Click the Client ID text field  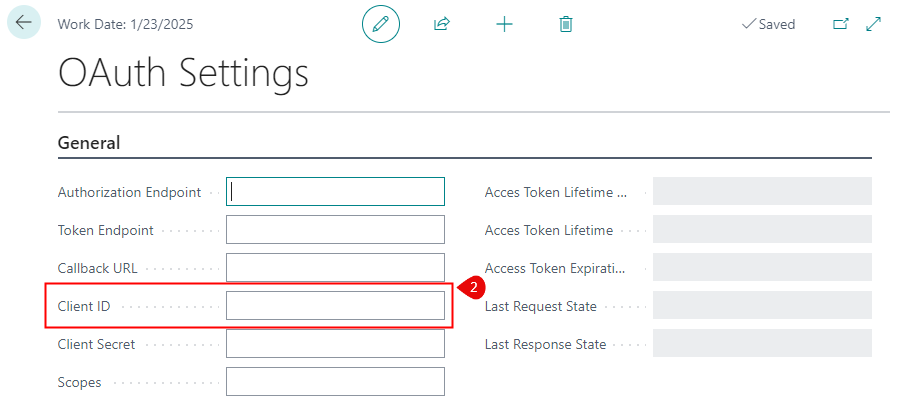[x=335, y=306]
